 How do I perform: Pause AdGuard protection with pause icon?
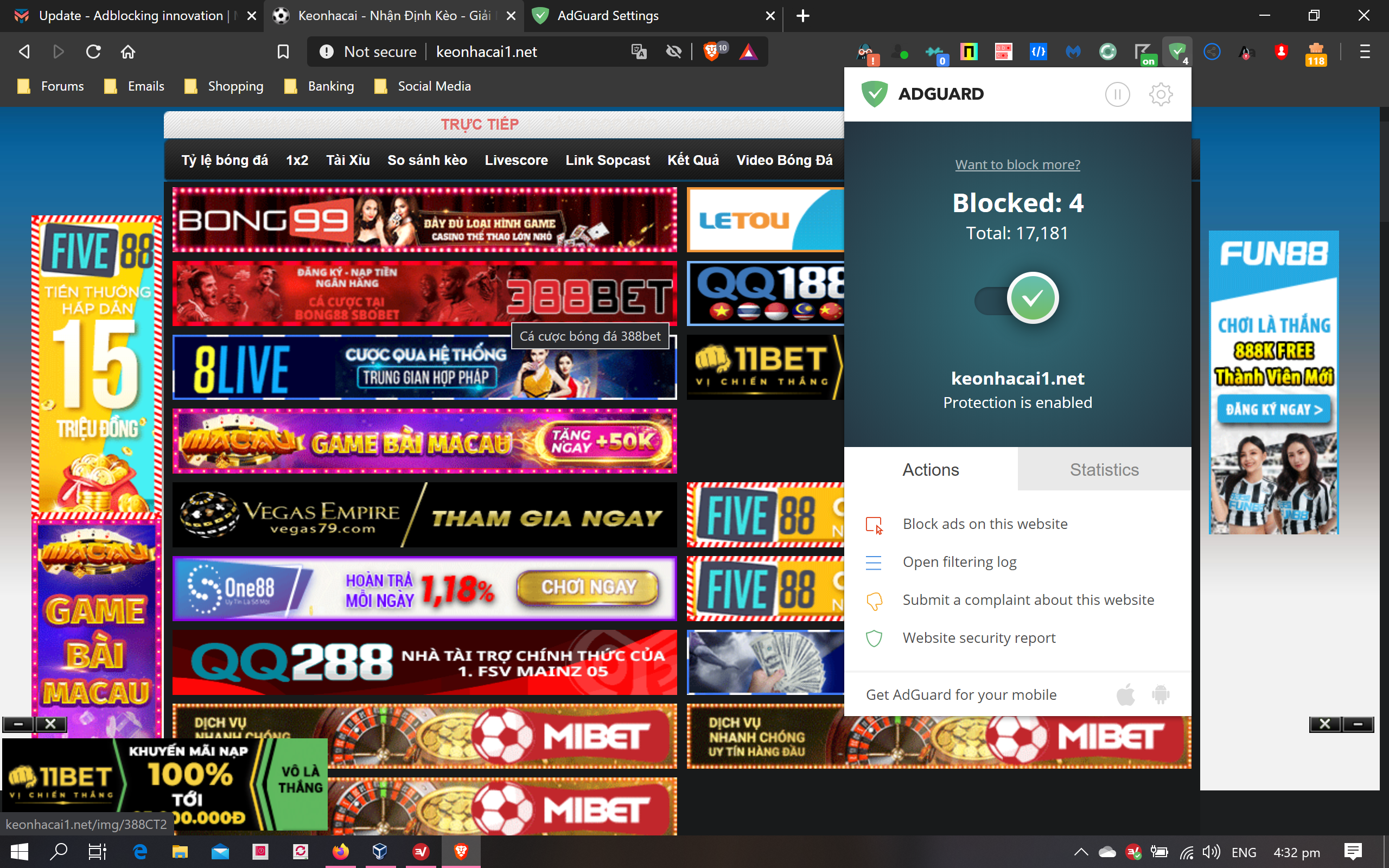1117,94
